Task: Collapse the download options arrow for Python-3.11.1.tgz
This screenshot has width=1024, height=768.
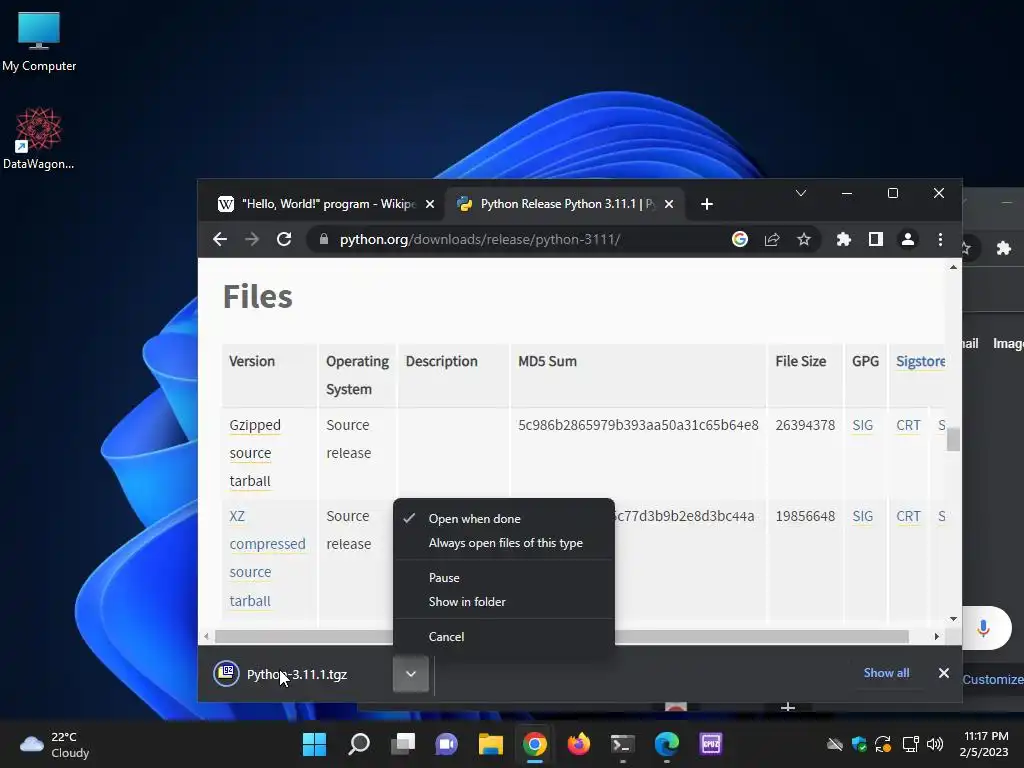Action: click(411, 674)
